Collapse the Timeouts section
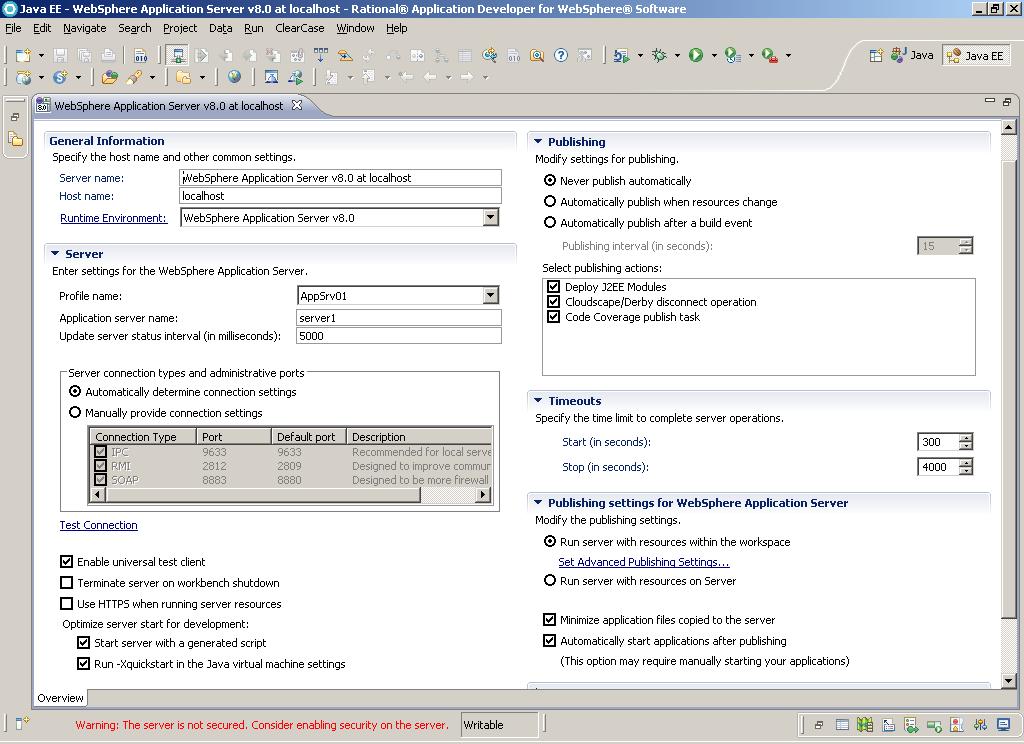 click(538, 400)
